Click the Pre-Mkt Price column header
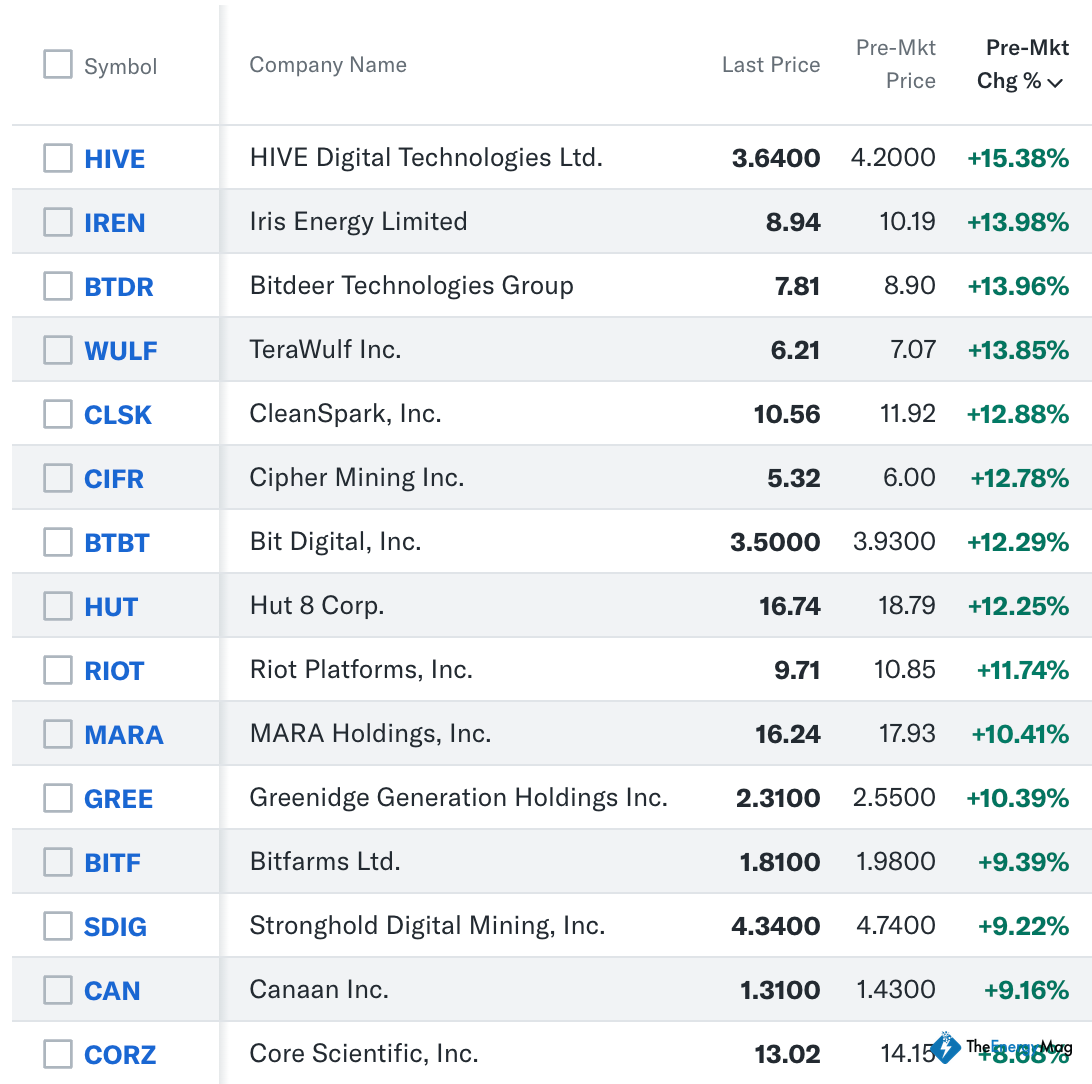Image resolution: width=1092 pixels, height=1084 pixels. pyautogui.click(x=896, y=65)
